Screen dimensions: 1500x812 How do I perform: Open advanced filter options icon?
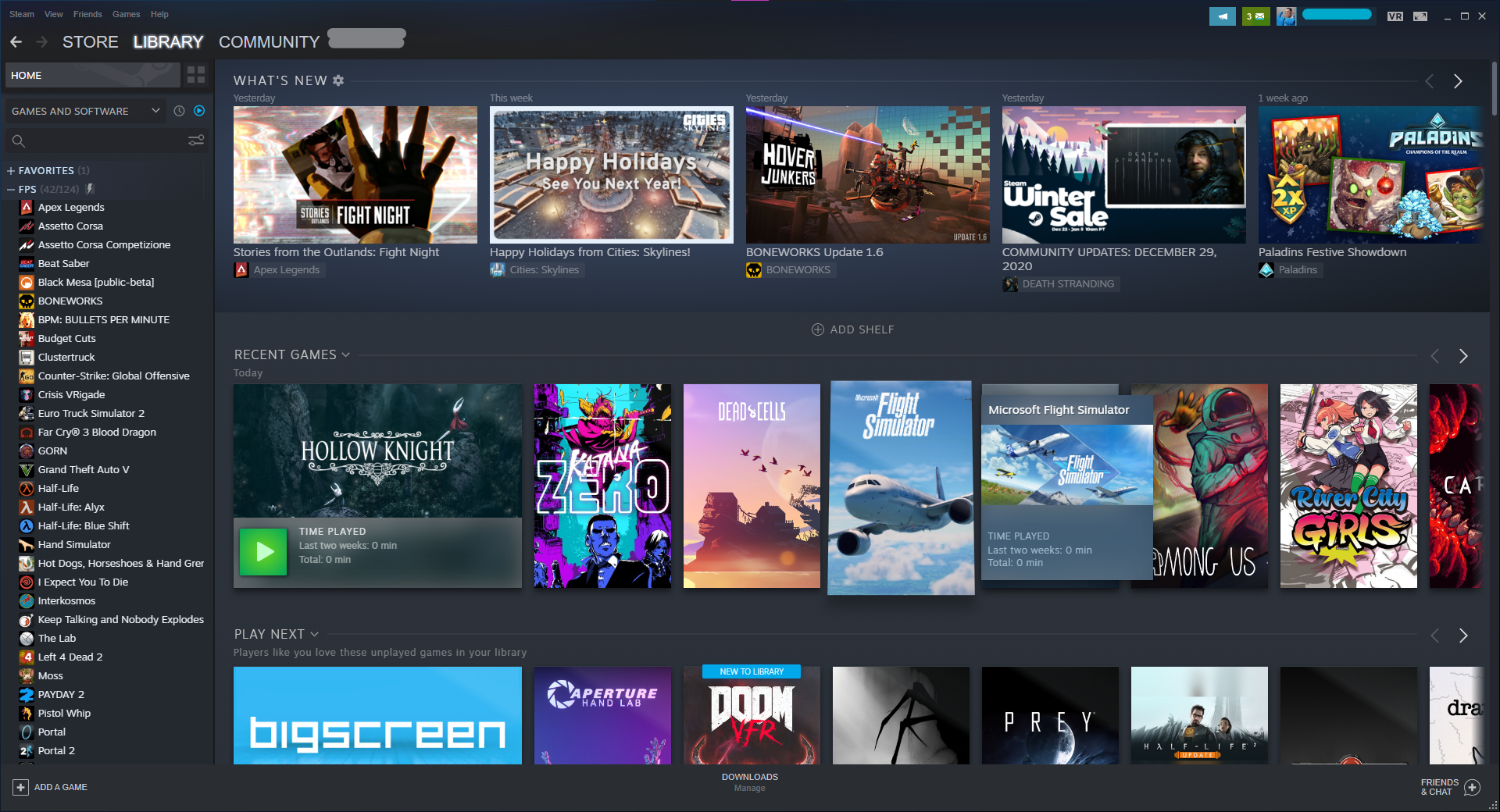[196, 141]
